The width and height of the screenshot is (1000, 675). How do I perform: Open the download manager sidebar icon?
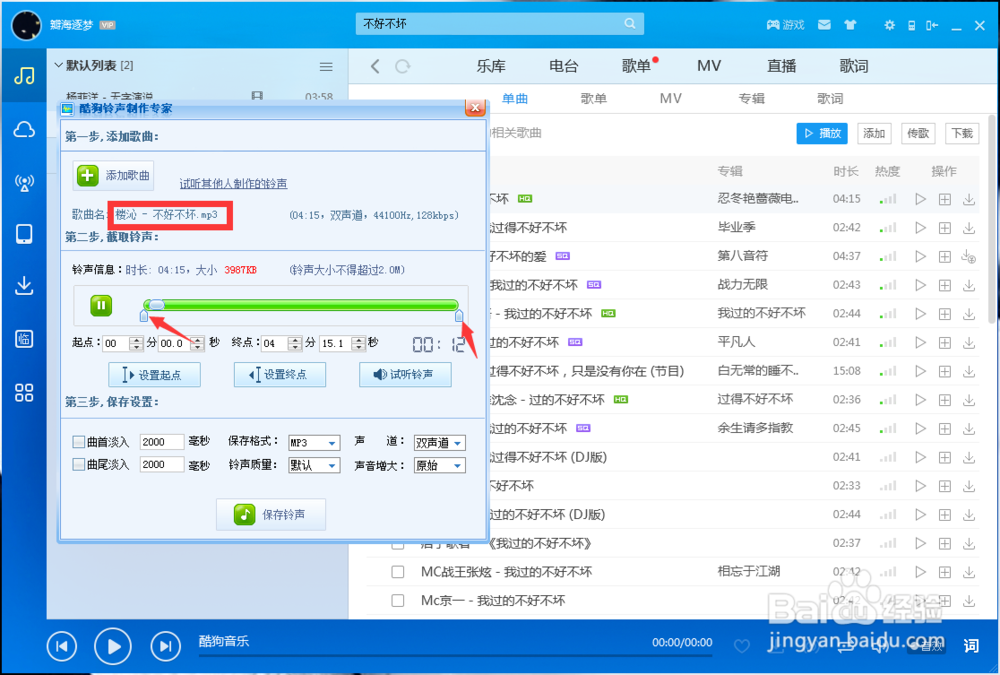coord(24,285)
